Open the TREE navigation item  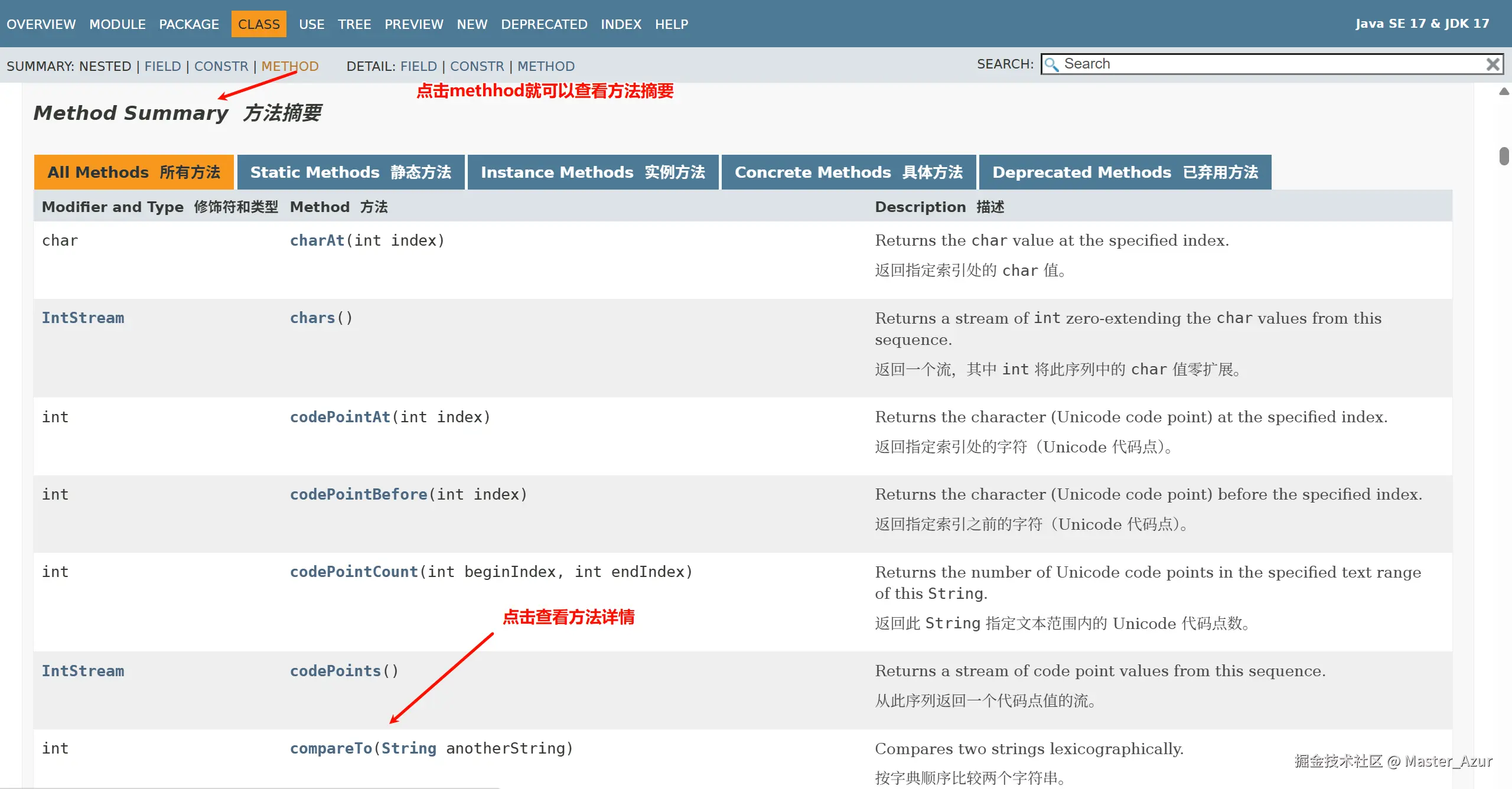[x=354, y=24]
